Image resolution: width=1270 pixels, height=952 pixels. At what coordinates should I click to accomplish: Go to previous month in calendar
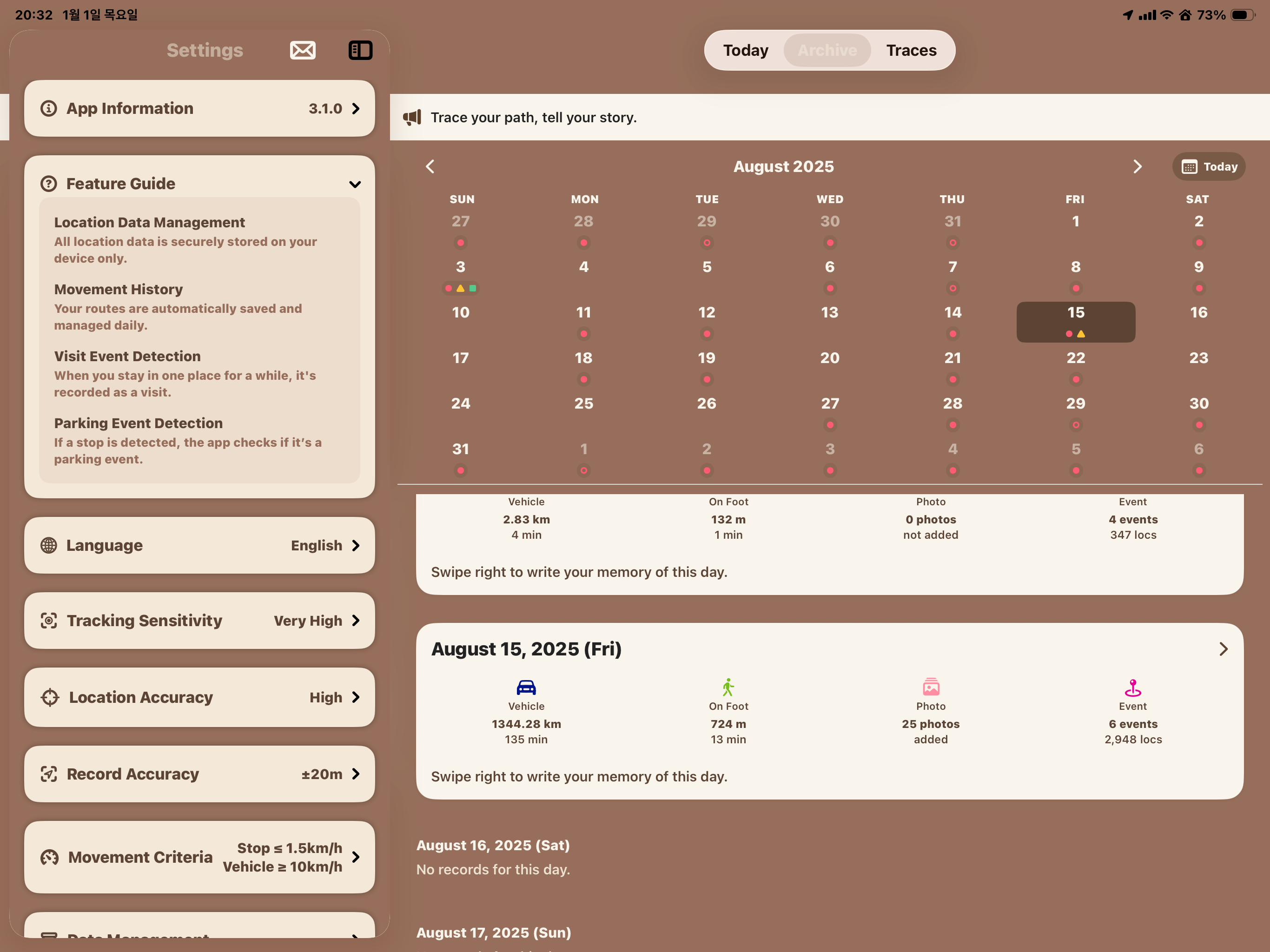[430, 166]
